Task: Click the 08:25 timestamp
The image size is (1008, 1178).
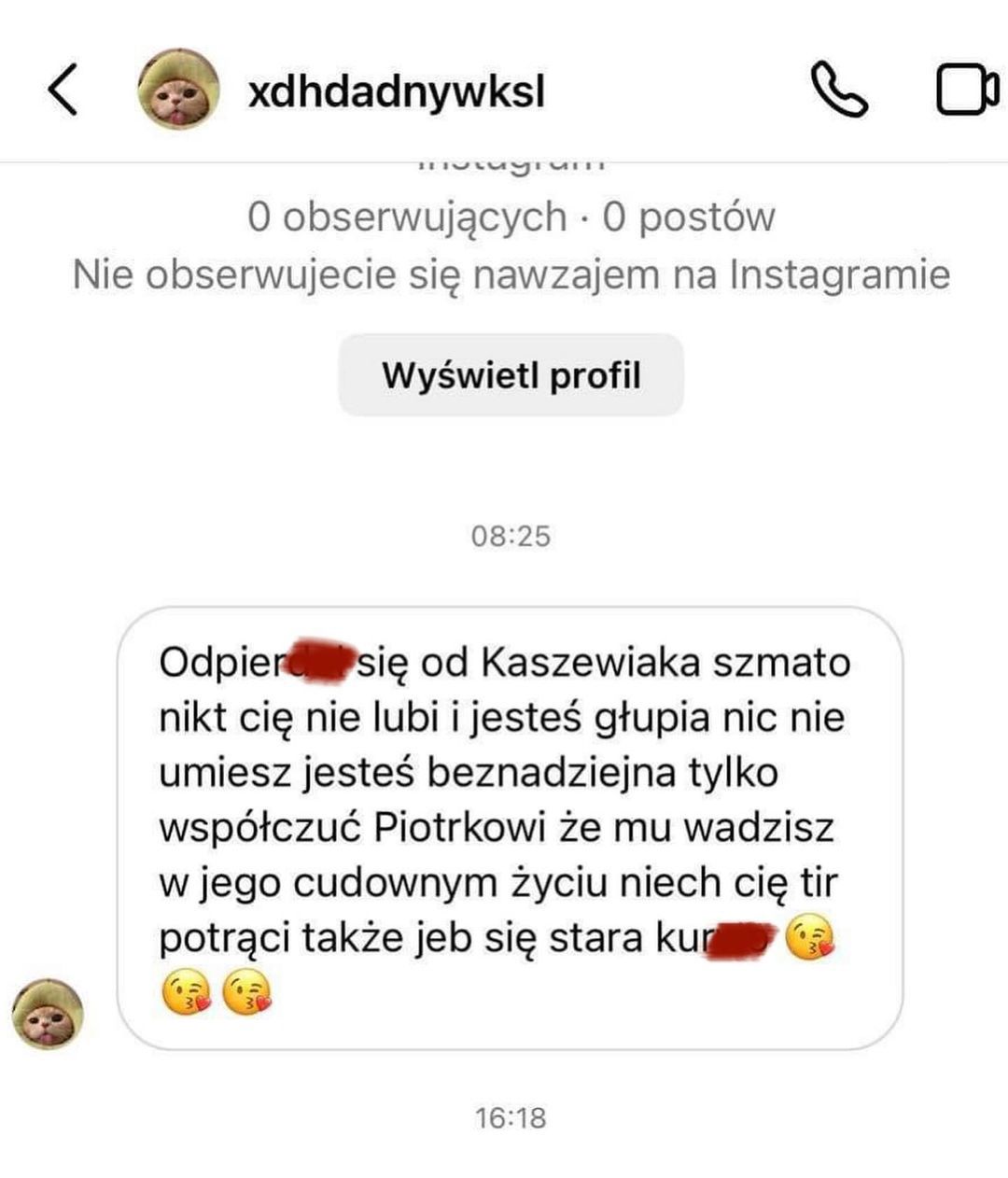Action: (x=511, y=537)
